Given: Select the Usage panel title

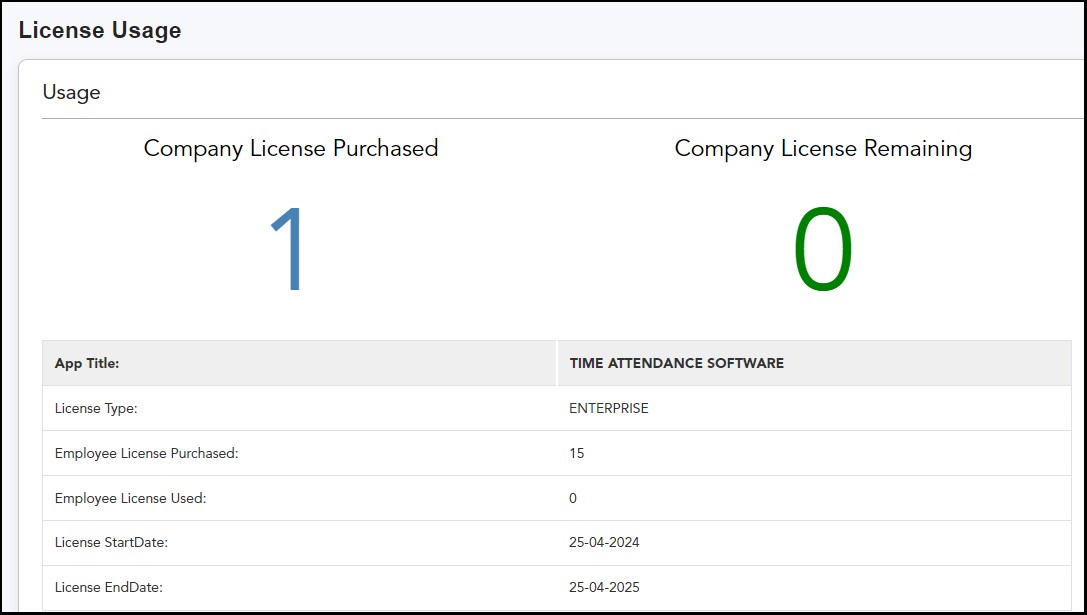Looking at the screenshot, I should (x=71, y=92).
